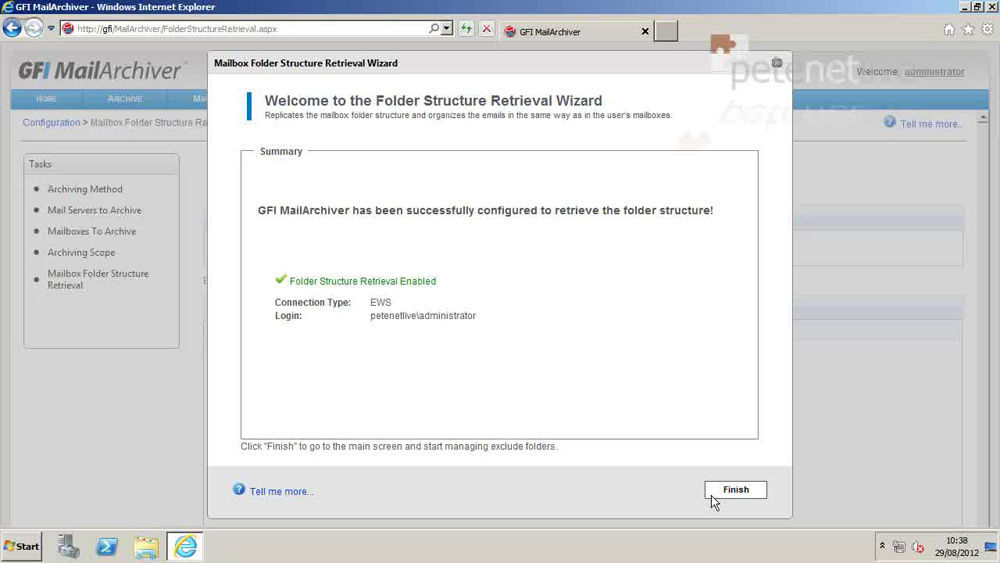Open Mailboxes To Archive task
Image resolution: width=1000 pixels, height=563 pixels.
click(x=92, y=231)
